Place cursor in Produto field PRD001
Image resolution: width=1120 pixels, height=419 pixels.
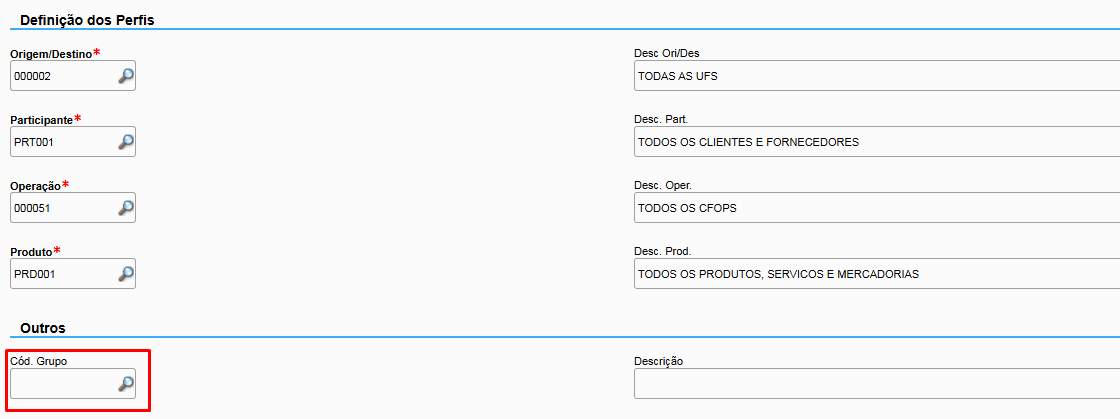(x=62, y=273)
